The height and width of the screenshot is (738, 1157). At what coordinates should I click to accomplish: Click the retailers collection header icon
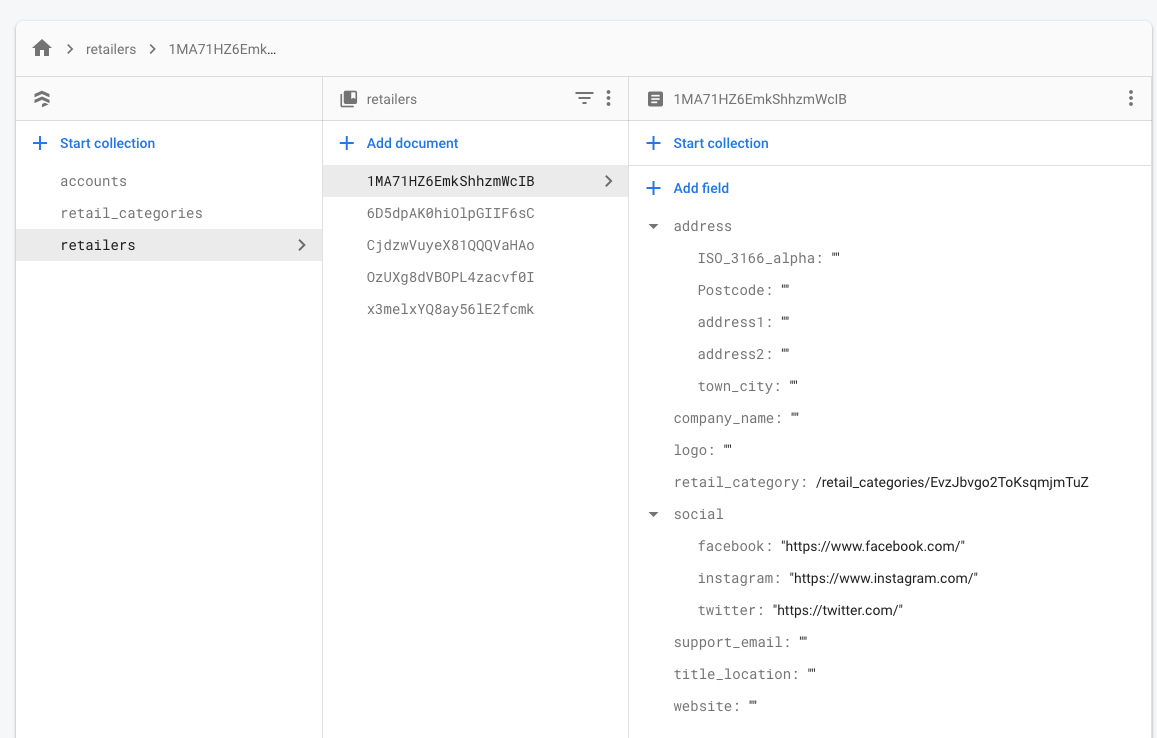tap(348, 99)
